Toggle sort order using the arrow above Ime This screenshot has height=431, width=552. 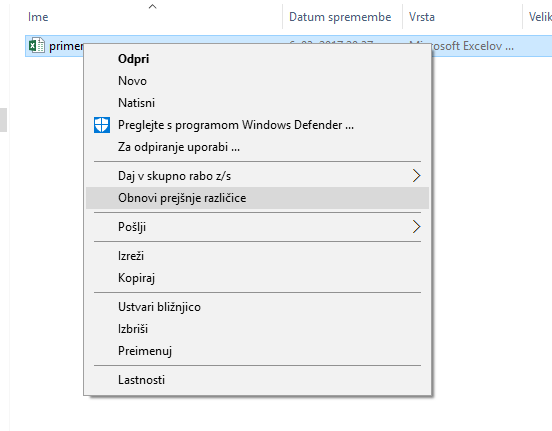point(152,6)
